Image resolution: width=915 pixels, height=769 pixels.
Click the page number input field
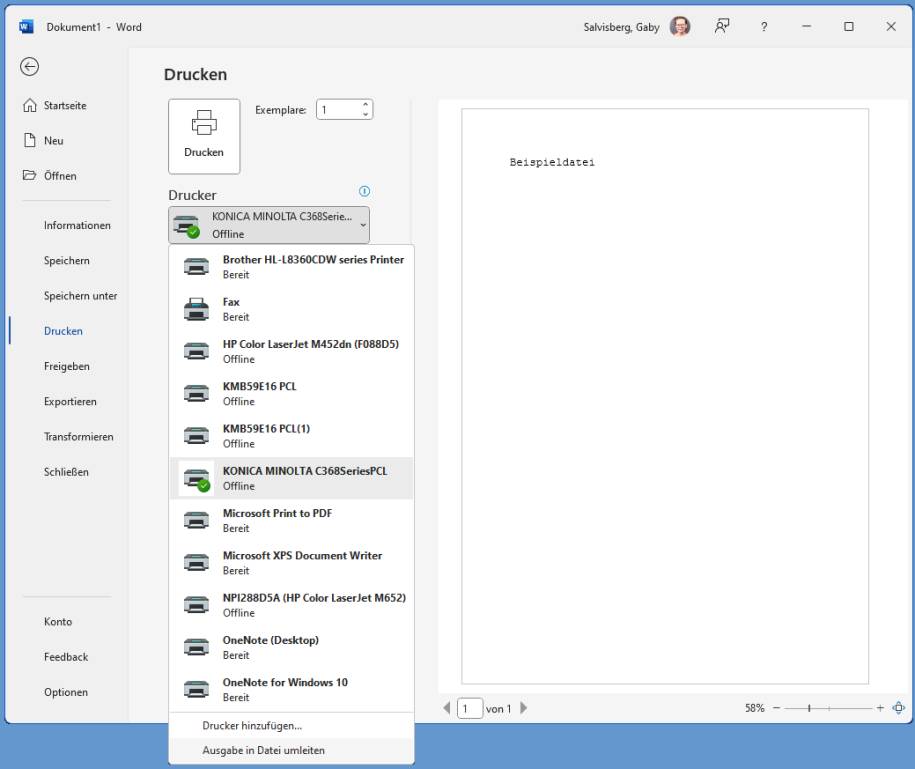(x=469, y=708)
